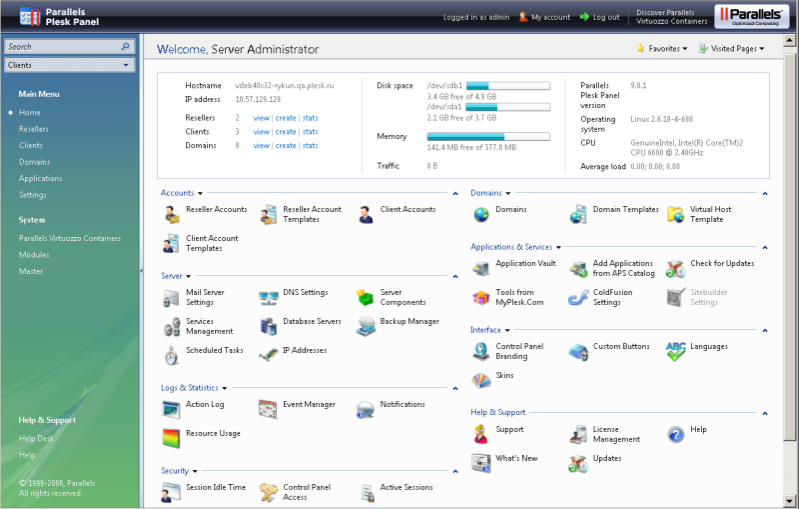Screen dimensions: 799x509
Task: Open My account link
Action: click(x=544, y=17)
